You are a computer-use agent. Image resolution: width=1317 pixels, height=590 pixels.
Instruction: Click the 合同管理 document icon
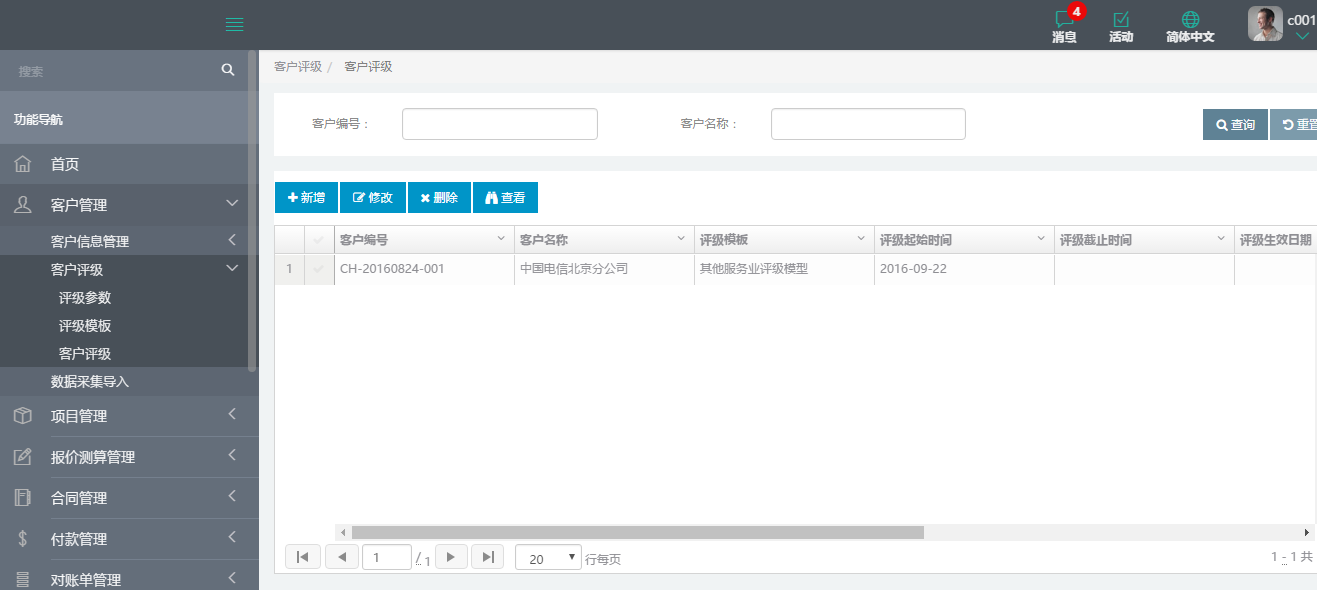click(x=23, y=497)
